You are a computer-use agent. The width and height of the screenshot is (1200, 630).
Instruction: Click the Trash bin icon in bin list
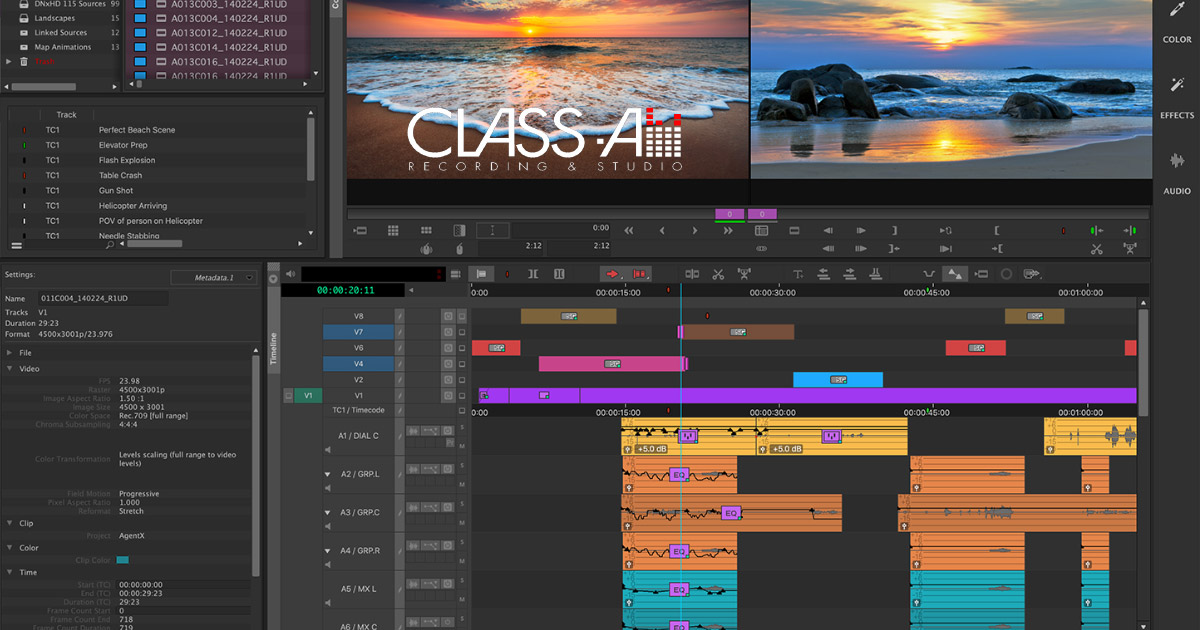24,61
